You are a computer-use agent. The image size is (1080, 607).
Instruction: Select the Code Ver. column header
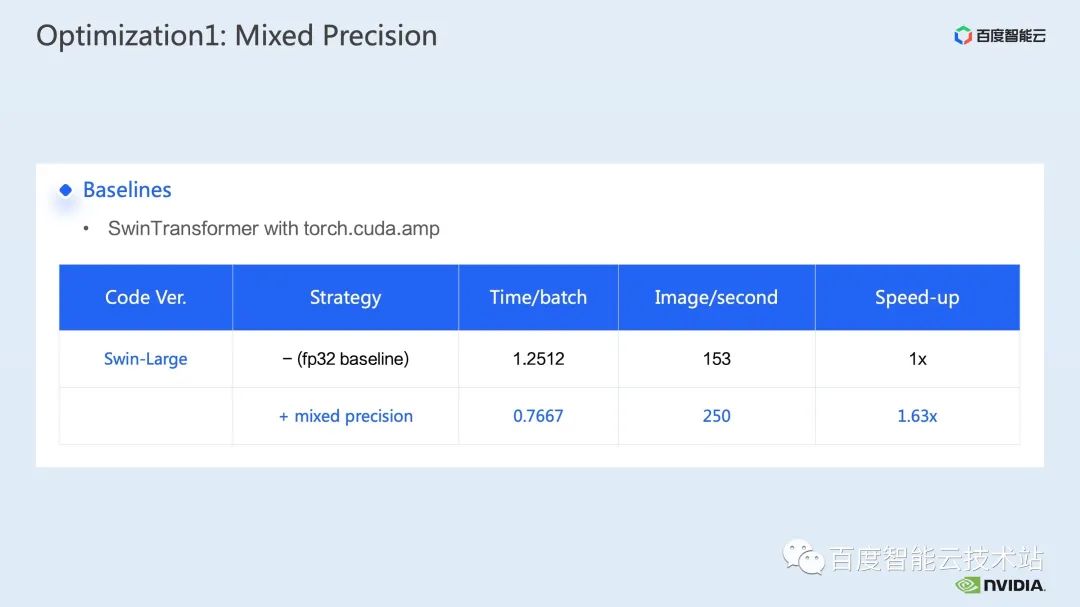click(145, 297)
